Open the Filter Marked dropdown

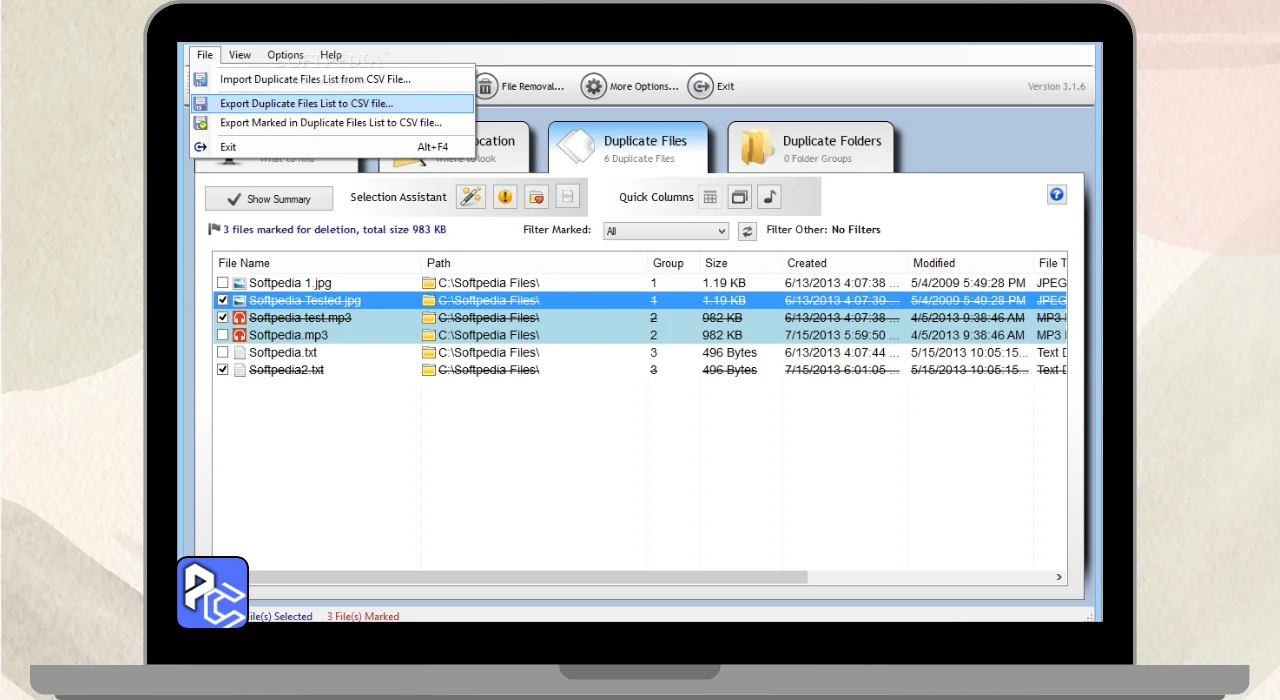click(x=666, y=231)
